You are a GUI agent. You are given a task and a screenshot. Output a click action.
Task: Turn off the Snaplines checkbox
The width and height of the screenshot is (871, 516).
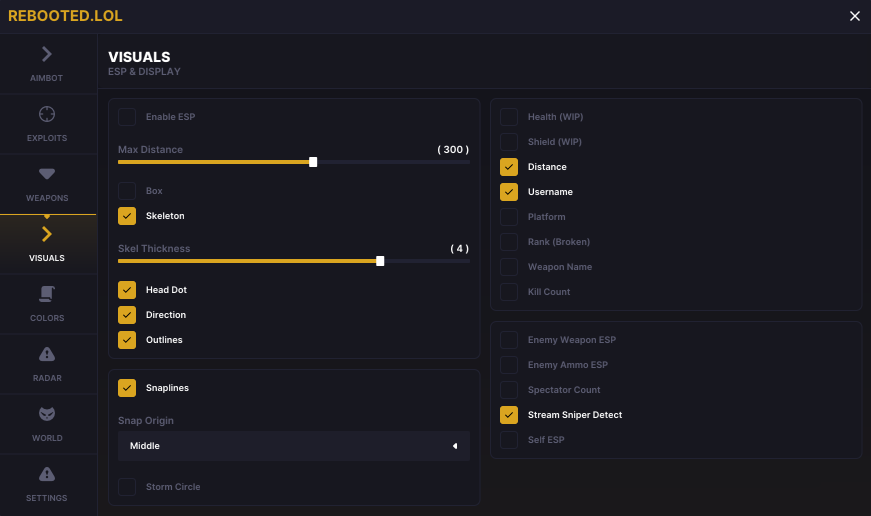[x=127, y=388]
